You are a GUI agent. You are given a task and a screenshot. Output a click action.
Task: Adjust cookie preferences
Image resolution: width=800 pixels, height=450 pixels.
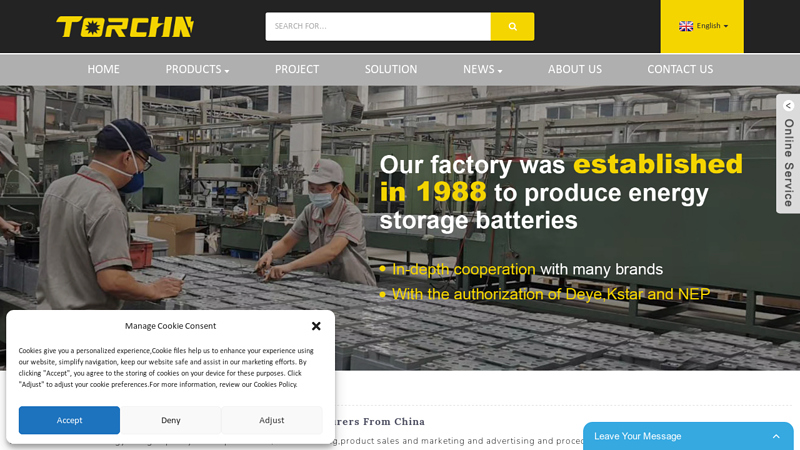tap(271, 420)
